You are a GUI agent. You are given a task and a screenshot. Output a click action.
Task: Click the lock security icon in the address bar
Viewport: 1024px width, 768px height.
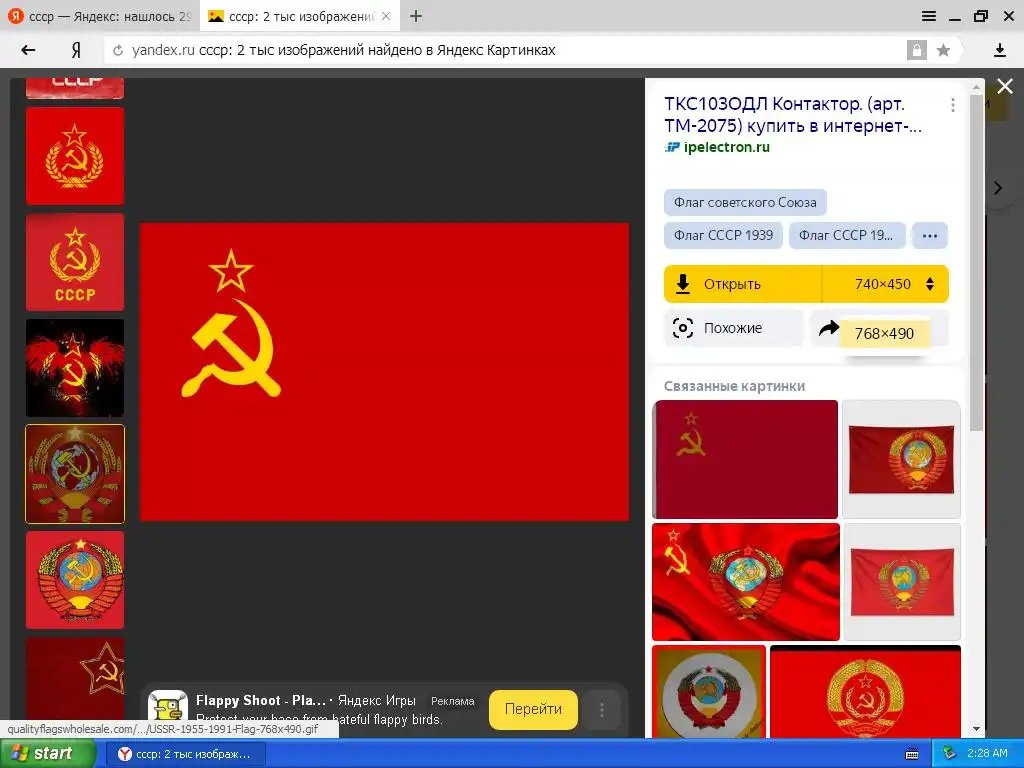tap(916, 50)
